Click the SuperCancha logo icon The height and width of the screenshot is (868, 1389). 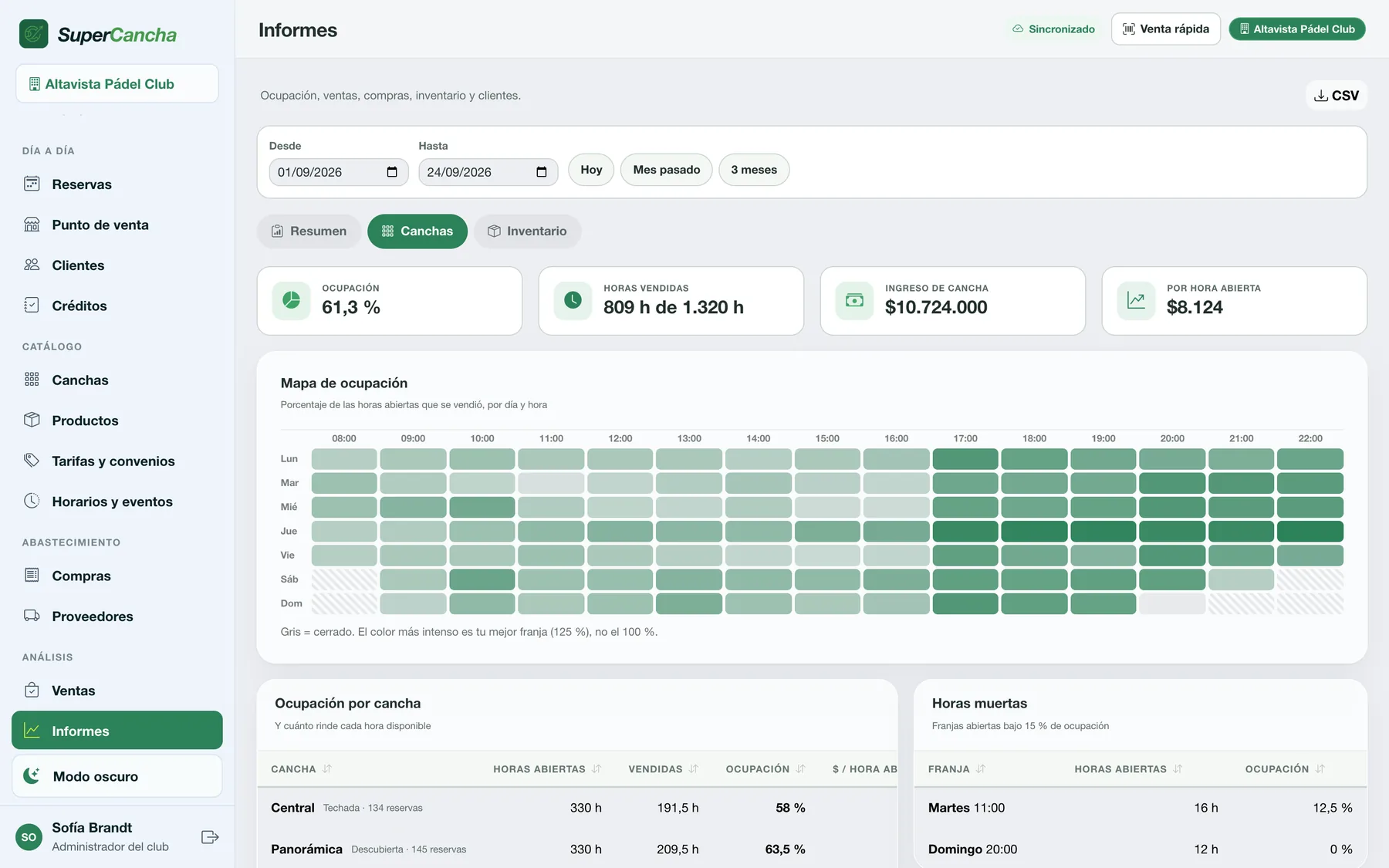pyautogui.click(x=33, y=34)
